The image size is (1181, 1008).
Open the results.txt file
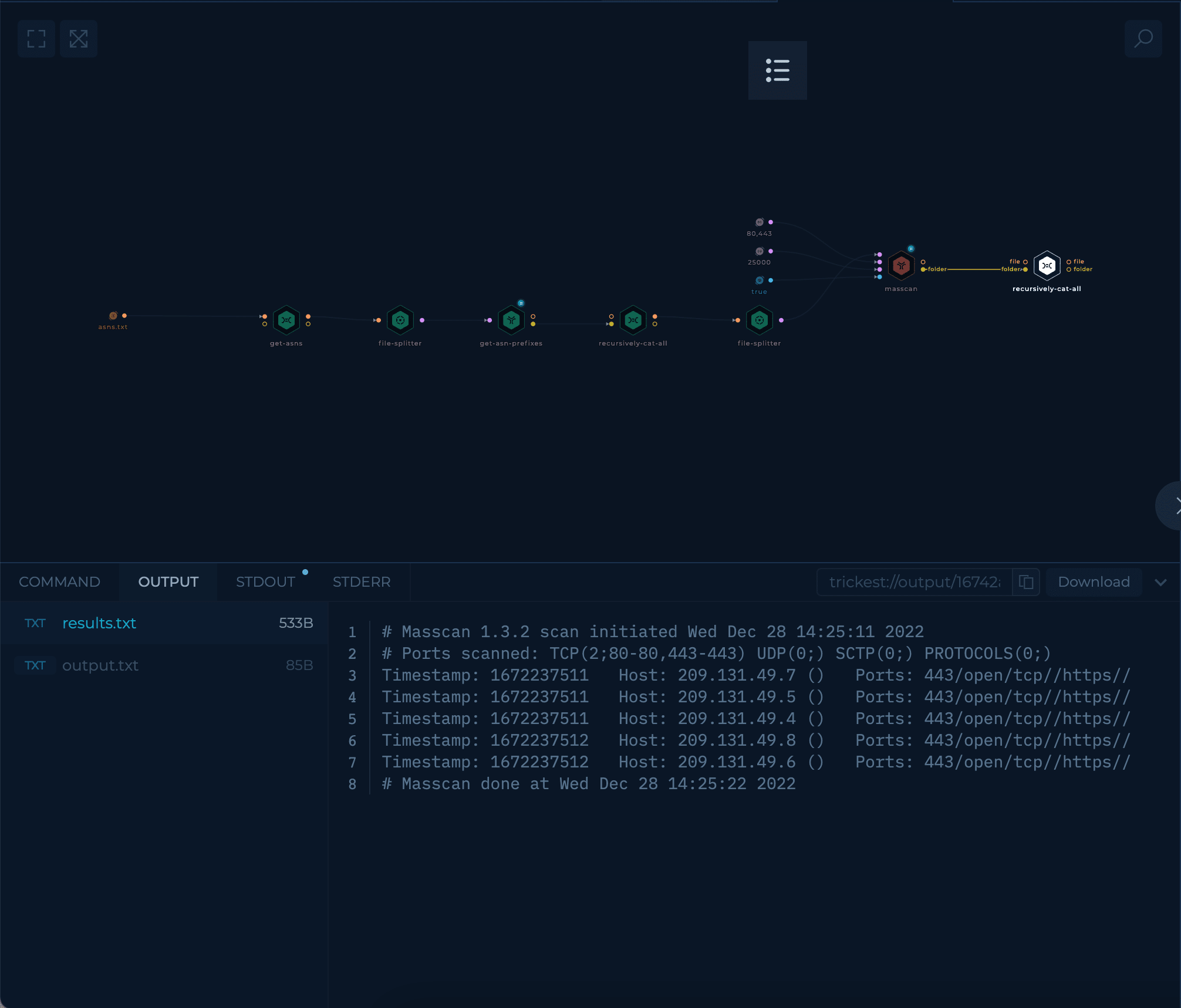pos(164,623)
